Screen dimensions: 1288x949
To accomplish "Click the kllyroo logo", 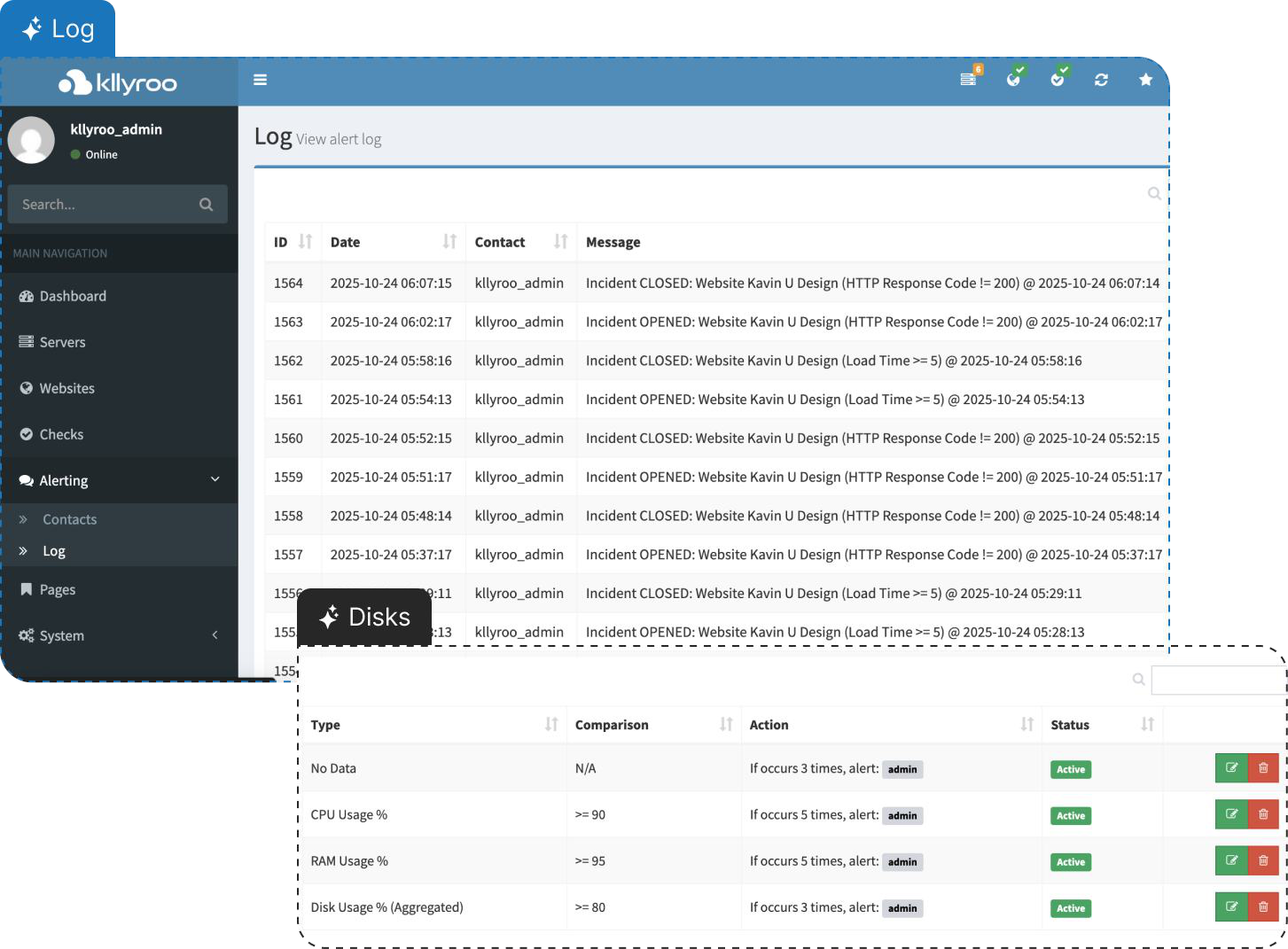I will tap(118, 82).
